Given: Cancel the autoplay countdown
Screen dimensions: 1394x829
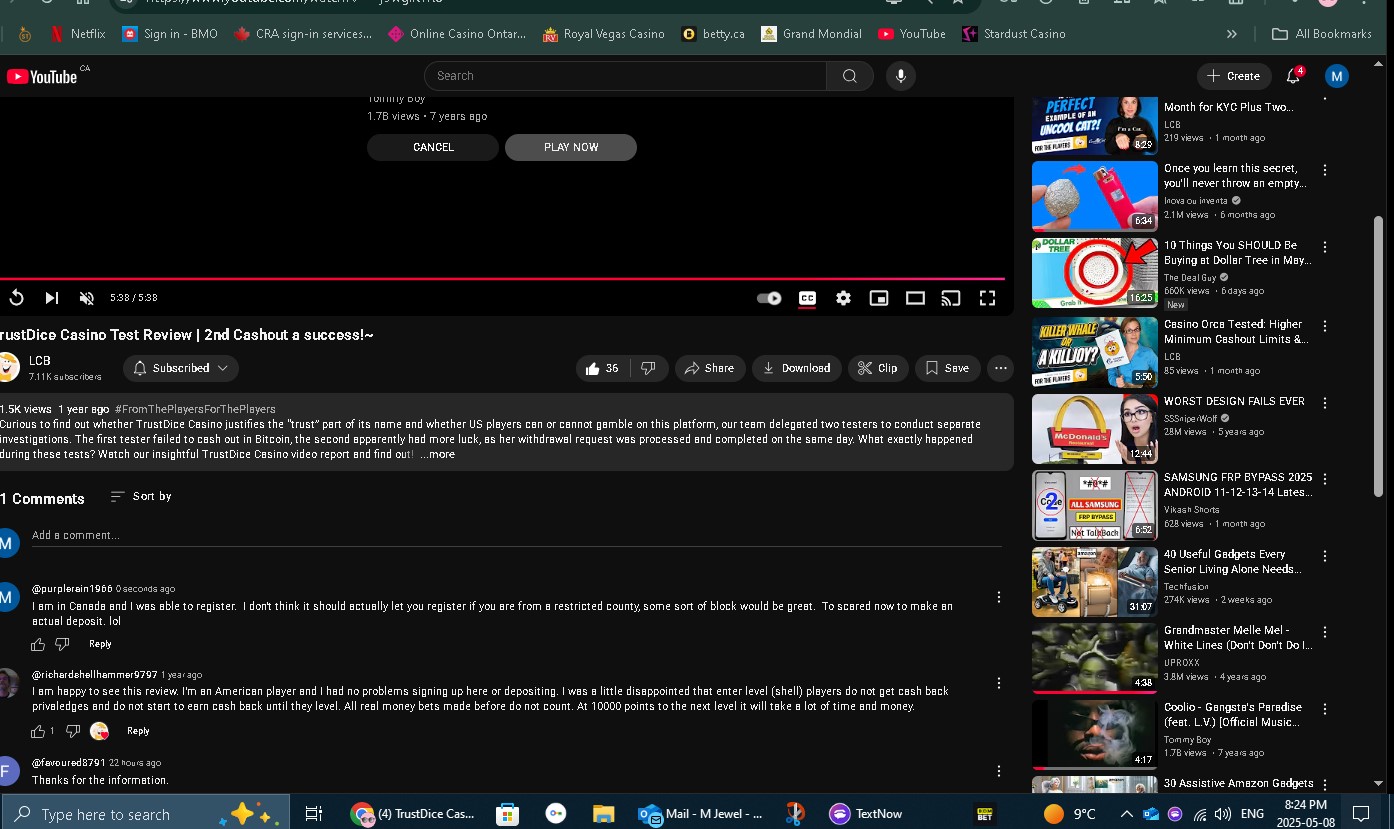Looking at the screenshot, I should 433,147.
